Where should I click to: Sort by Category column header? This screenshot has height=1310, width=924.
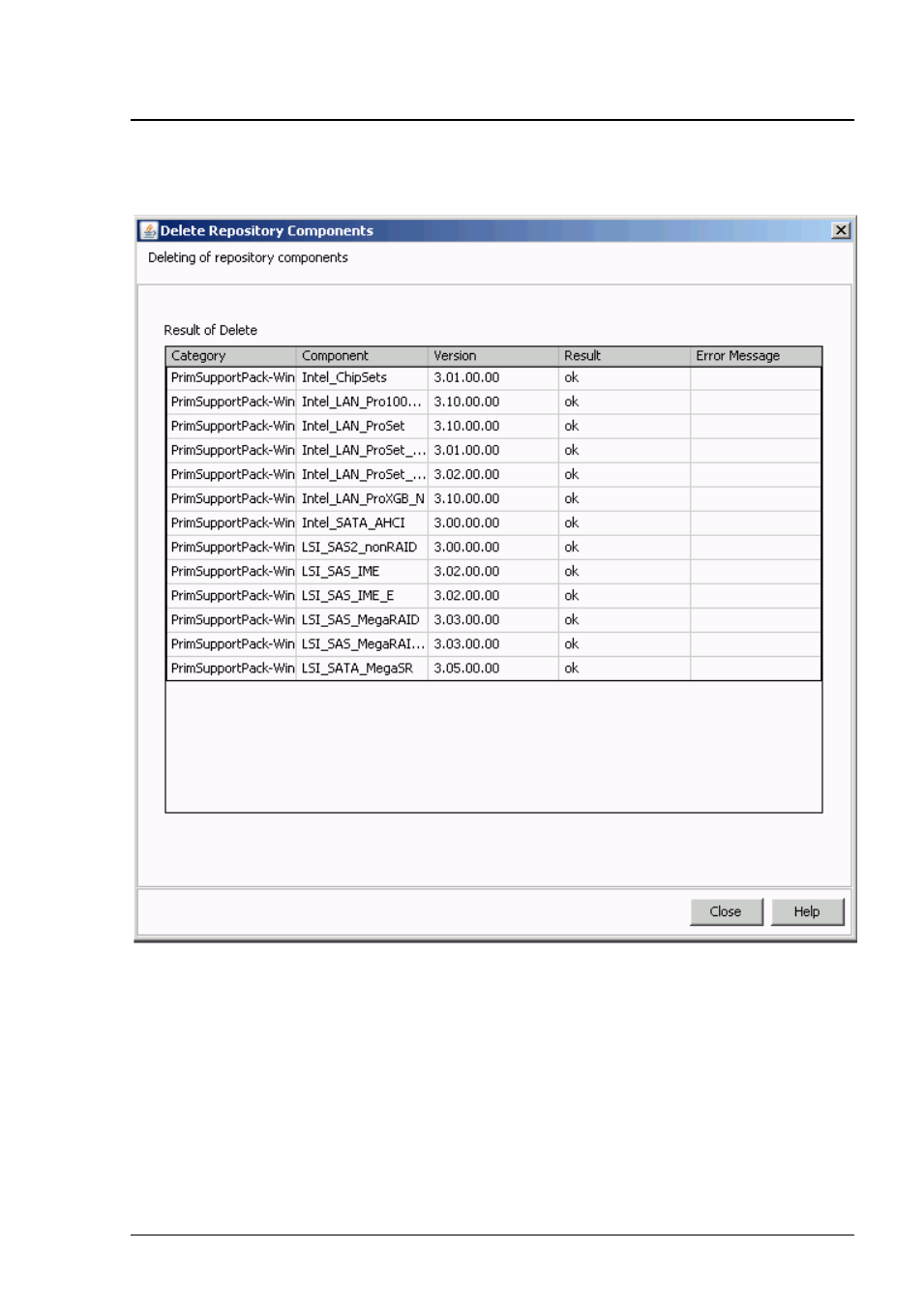(x=231, y=355)
